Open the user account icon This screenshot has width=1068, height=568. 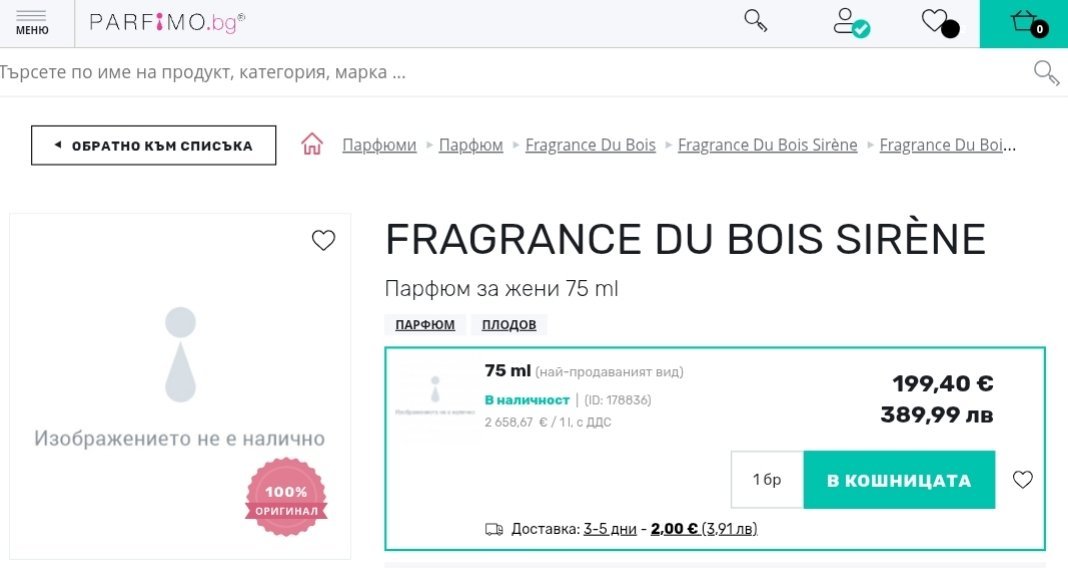click(x=851, y=23)
